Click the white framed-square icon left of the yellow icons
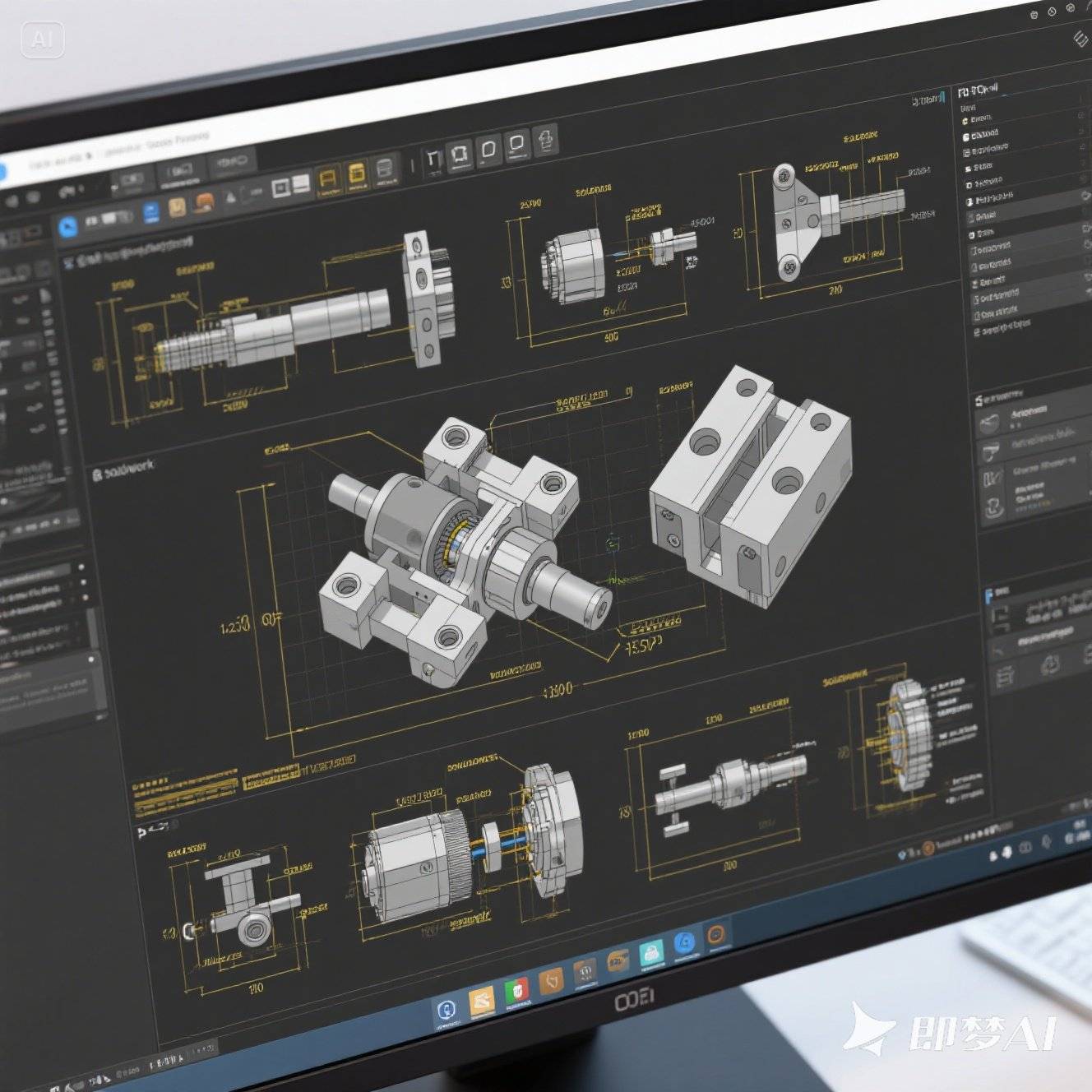 point(281,188)
